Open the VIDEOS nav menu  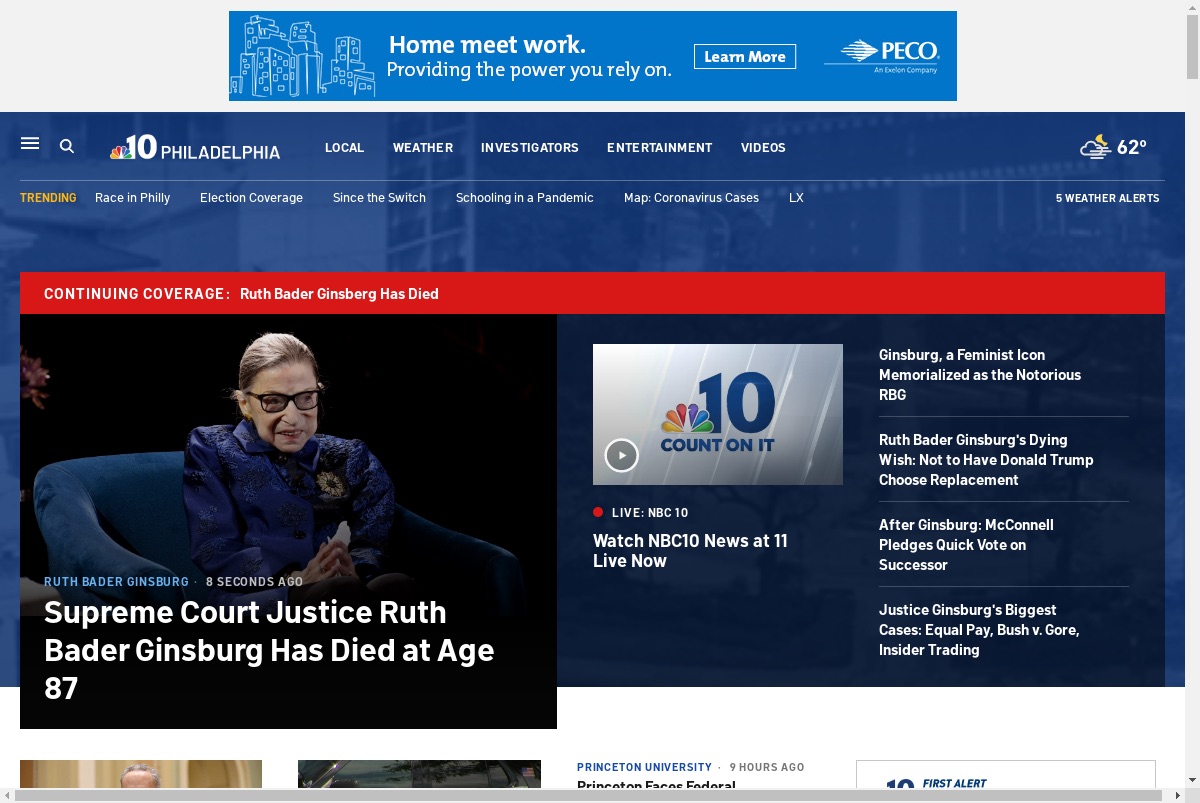(x=763, y=147)
